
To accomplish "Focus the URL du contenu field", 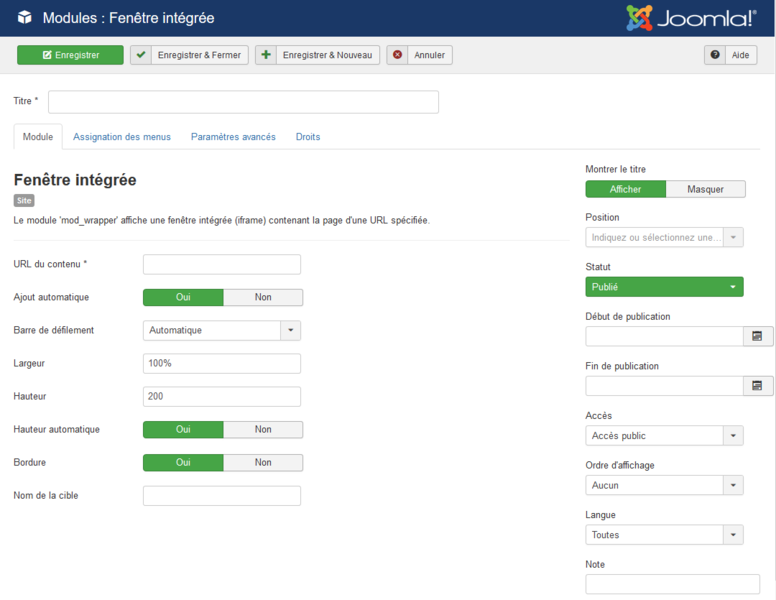I will [222, 264].
